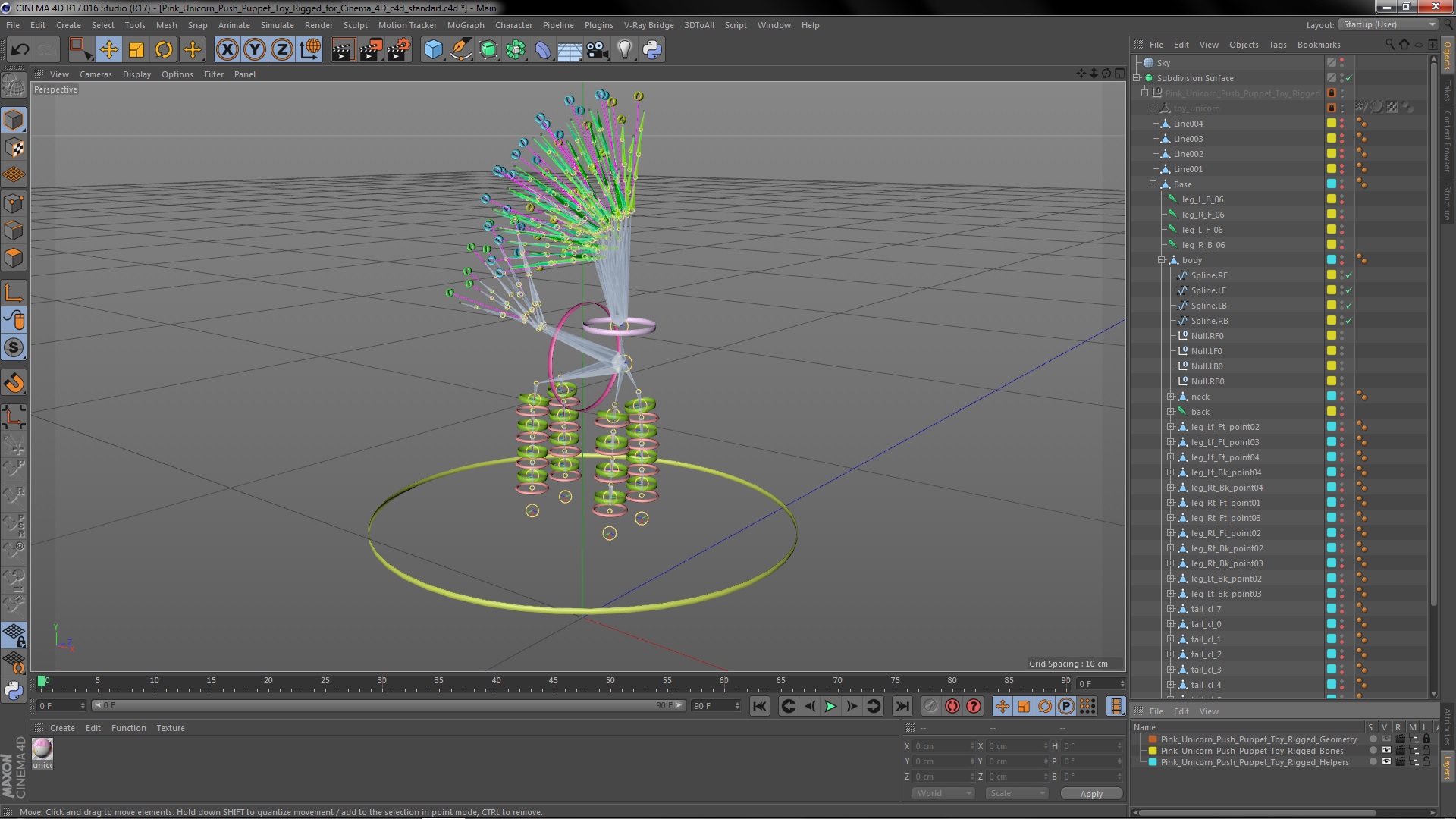
Task: Switch to Model mode in left toolbar
Action: [x=14, y=120]
